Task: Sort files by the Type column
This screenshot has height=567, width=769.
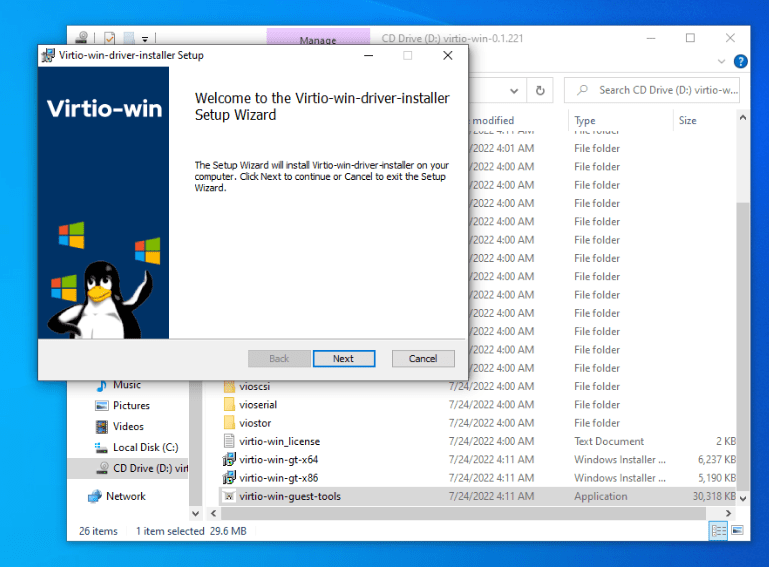Action: pyautogui.click(x=585, y=121)
